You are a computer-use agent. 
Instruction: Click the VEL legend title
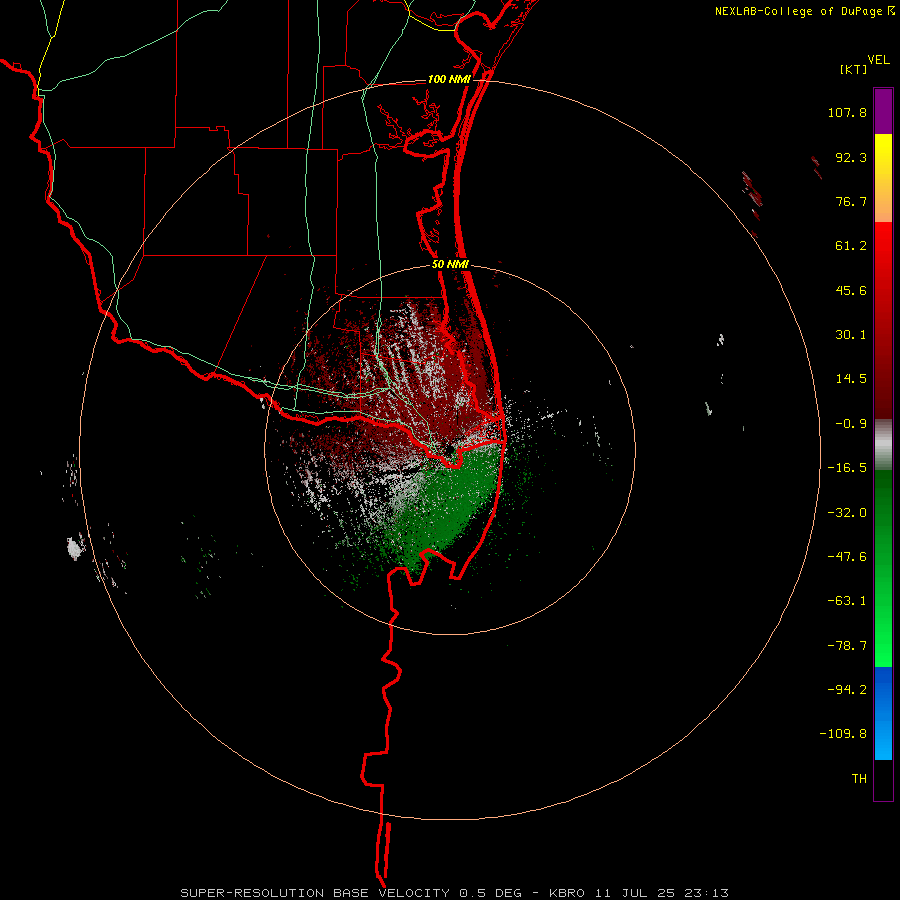(878, 60)
